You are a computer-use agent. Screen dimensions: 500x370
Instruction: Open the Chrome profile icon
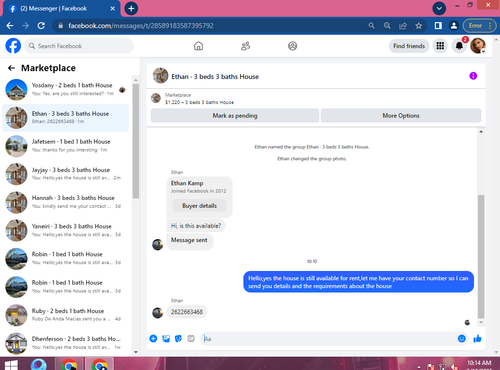(x=454, y=26)
